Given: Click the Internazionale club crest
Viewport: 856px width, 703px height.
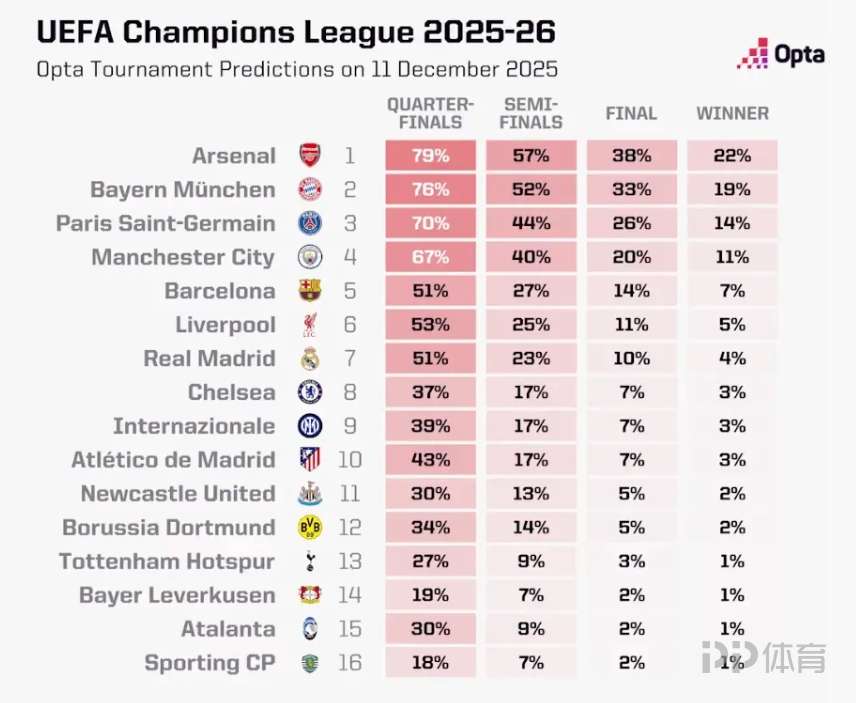Looking at the screenshot, I should point(310,427).
